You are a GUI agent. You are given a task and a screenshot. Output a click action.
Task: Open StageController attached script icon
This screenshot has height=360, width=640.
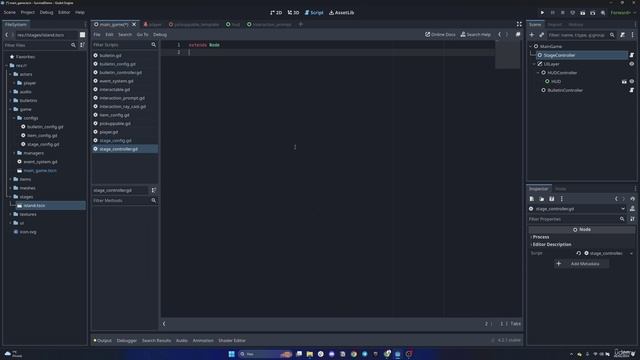pyautogui.click(x=631, y=55)
